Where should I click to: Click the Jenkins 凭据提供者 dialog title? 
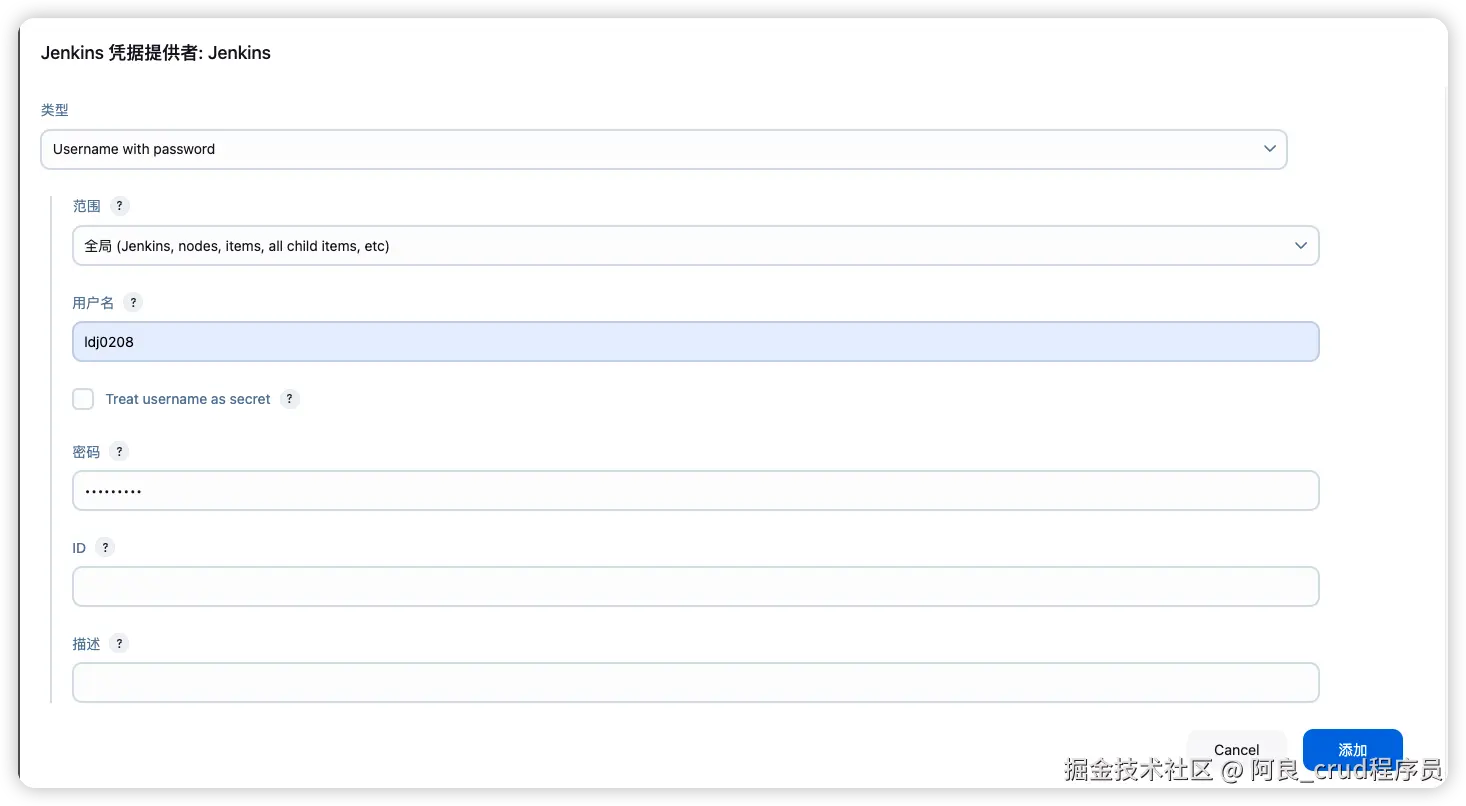156,53
